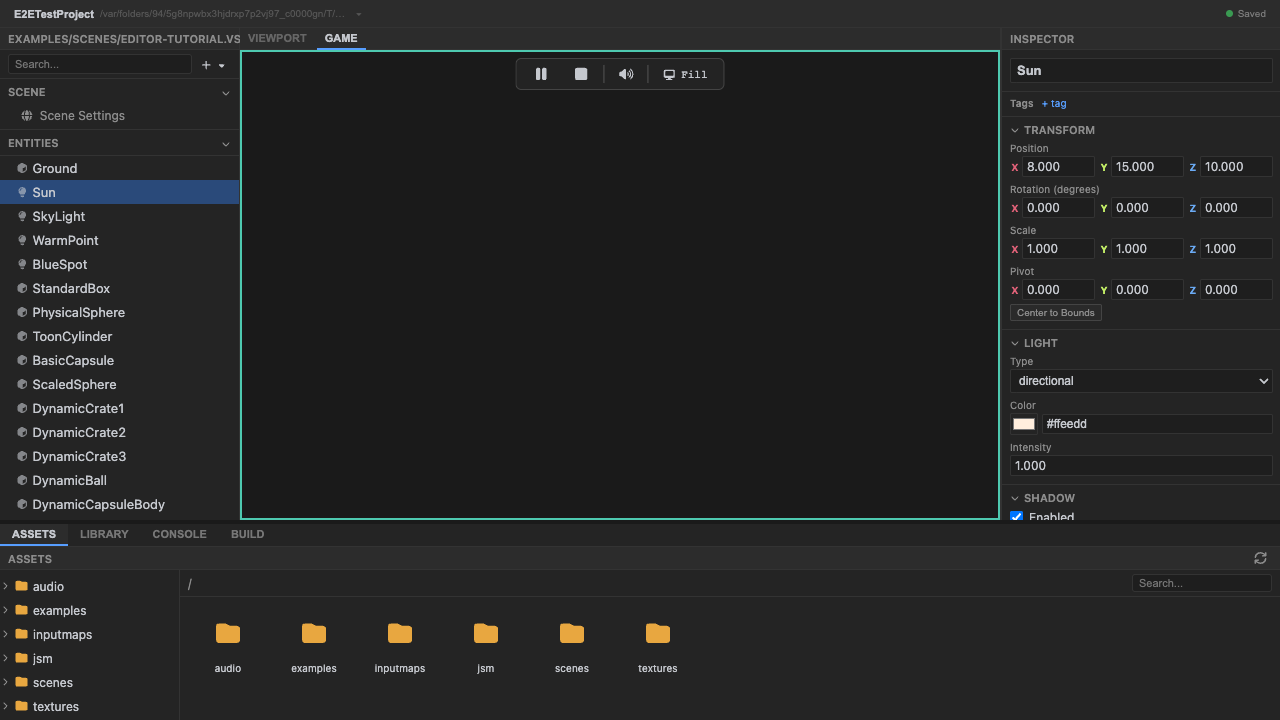1280x720 pixels.
Task: Click the add entity plus icon
Action: (206, 65)
